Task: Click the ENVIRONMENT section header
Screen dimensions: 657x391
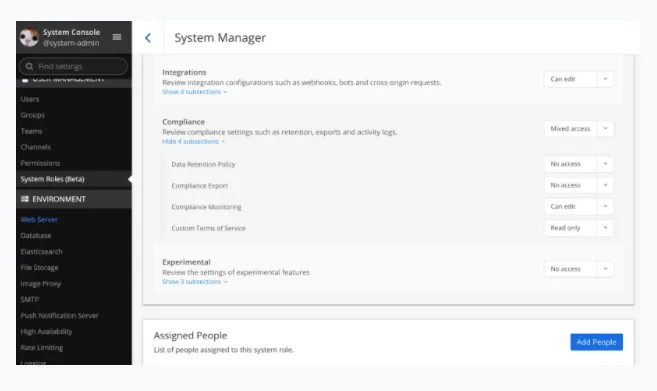Action: pyautogui.click(x=74, y=199)
